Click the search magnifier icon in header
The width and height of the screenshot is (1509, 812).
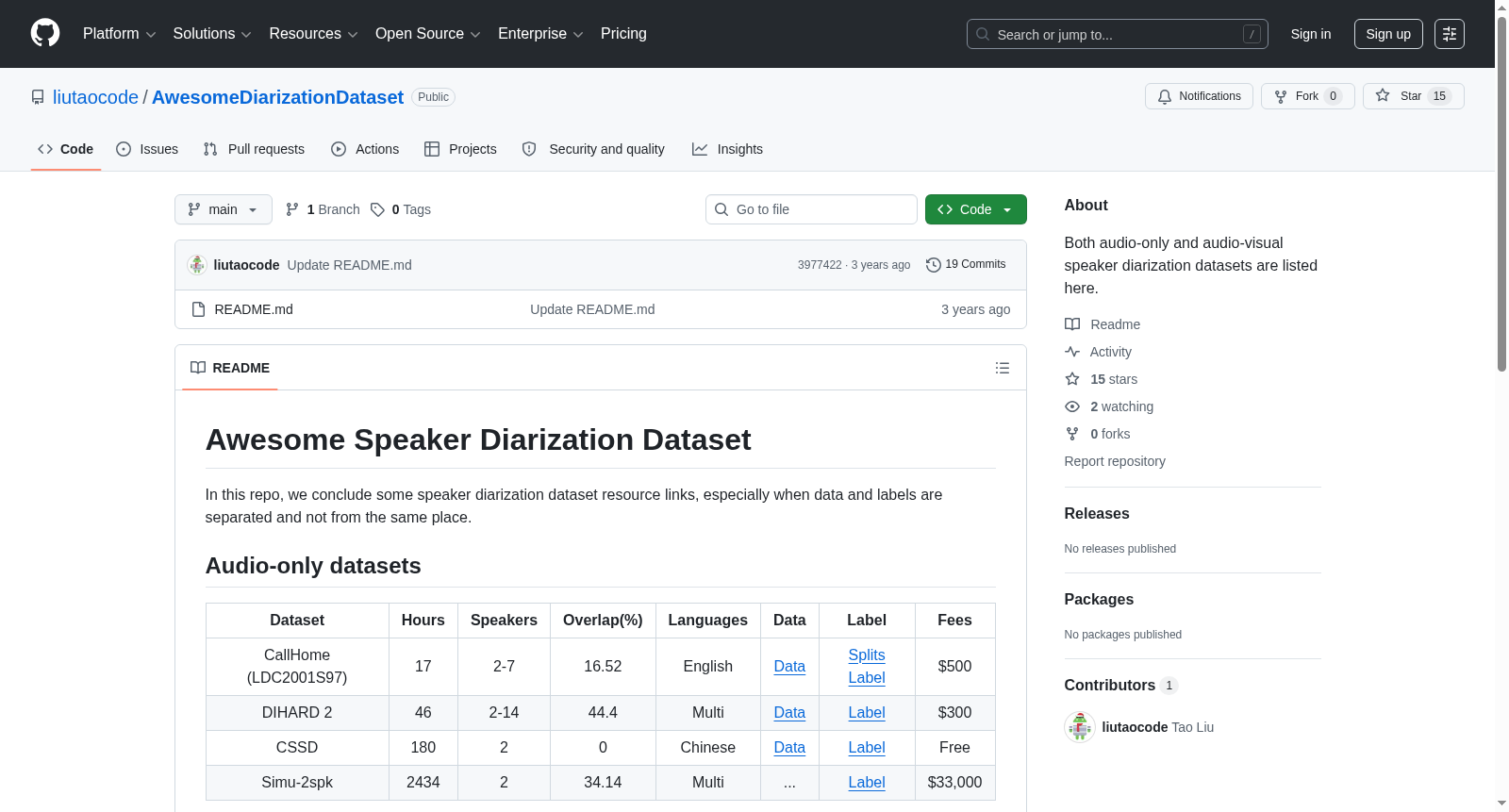pyautogui.click(x=983, y=34)
